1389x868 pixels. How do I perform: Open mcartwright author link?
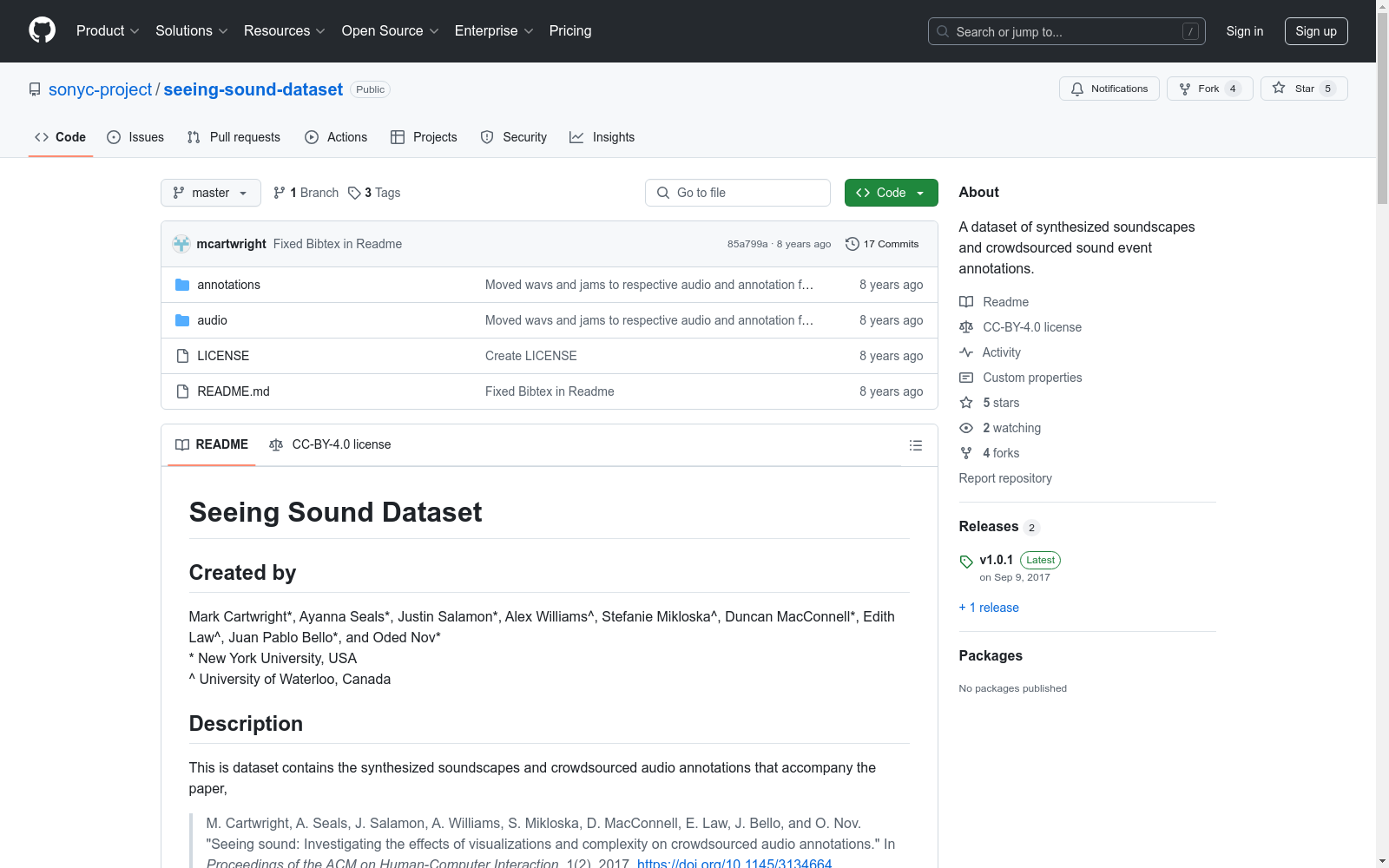tap(231, 244)
